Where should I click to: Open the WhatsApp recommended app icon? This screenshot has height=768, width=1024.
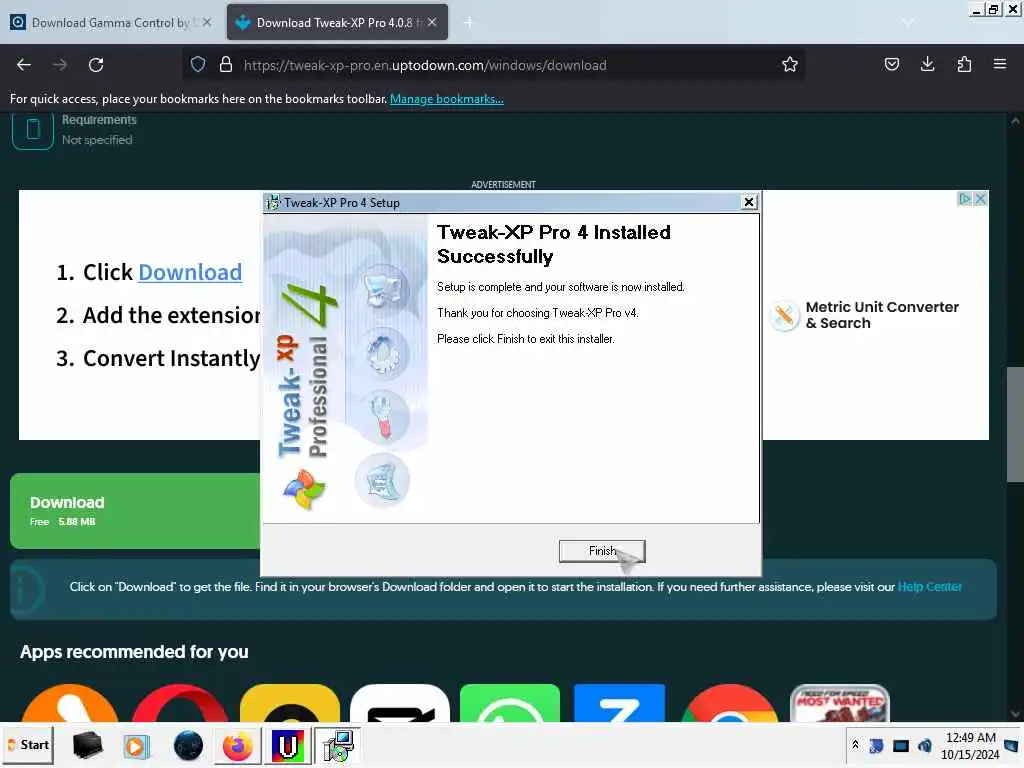coord(509,703)
